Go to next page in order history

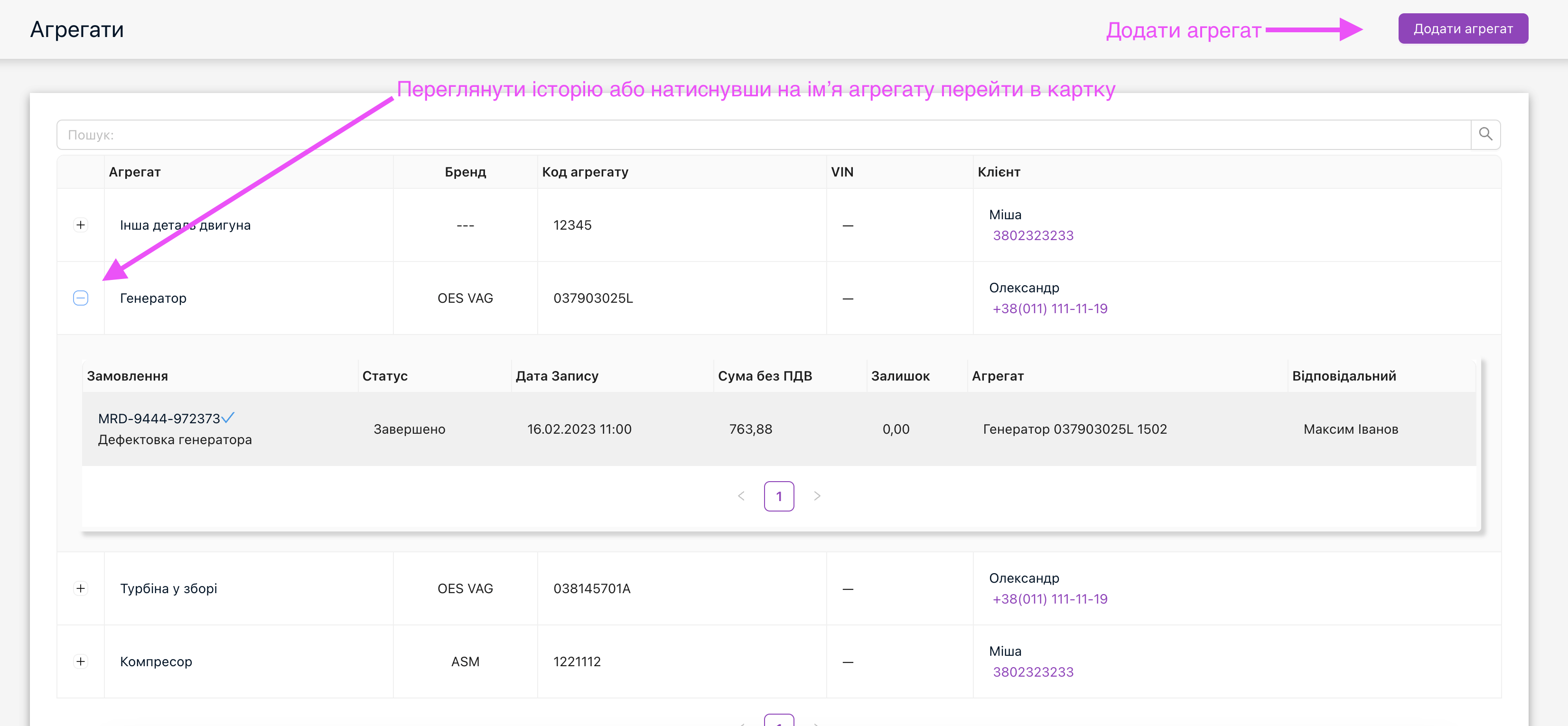[817, 496]
